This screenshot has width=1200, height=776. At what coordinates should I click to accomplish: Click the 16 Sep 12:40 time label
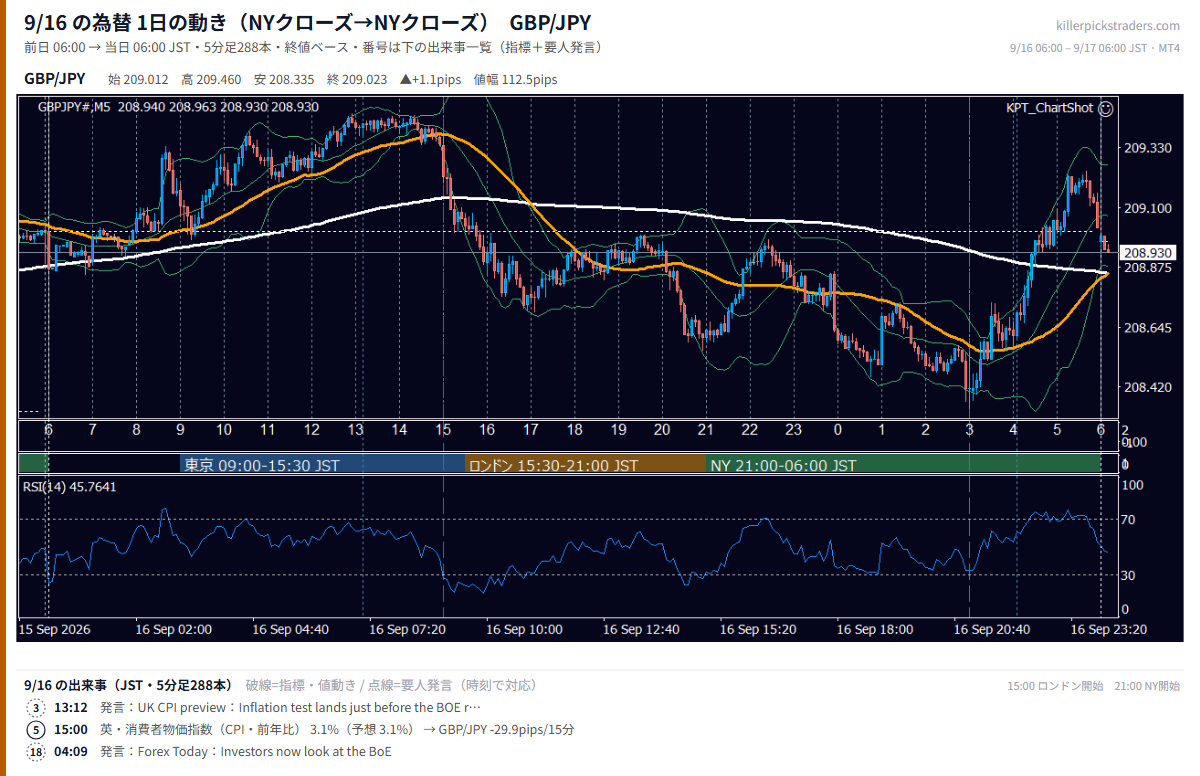pyautogui.click(x=641, y=630)
